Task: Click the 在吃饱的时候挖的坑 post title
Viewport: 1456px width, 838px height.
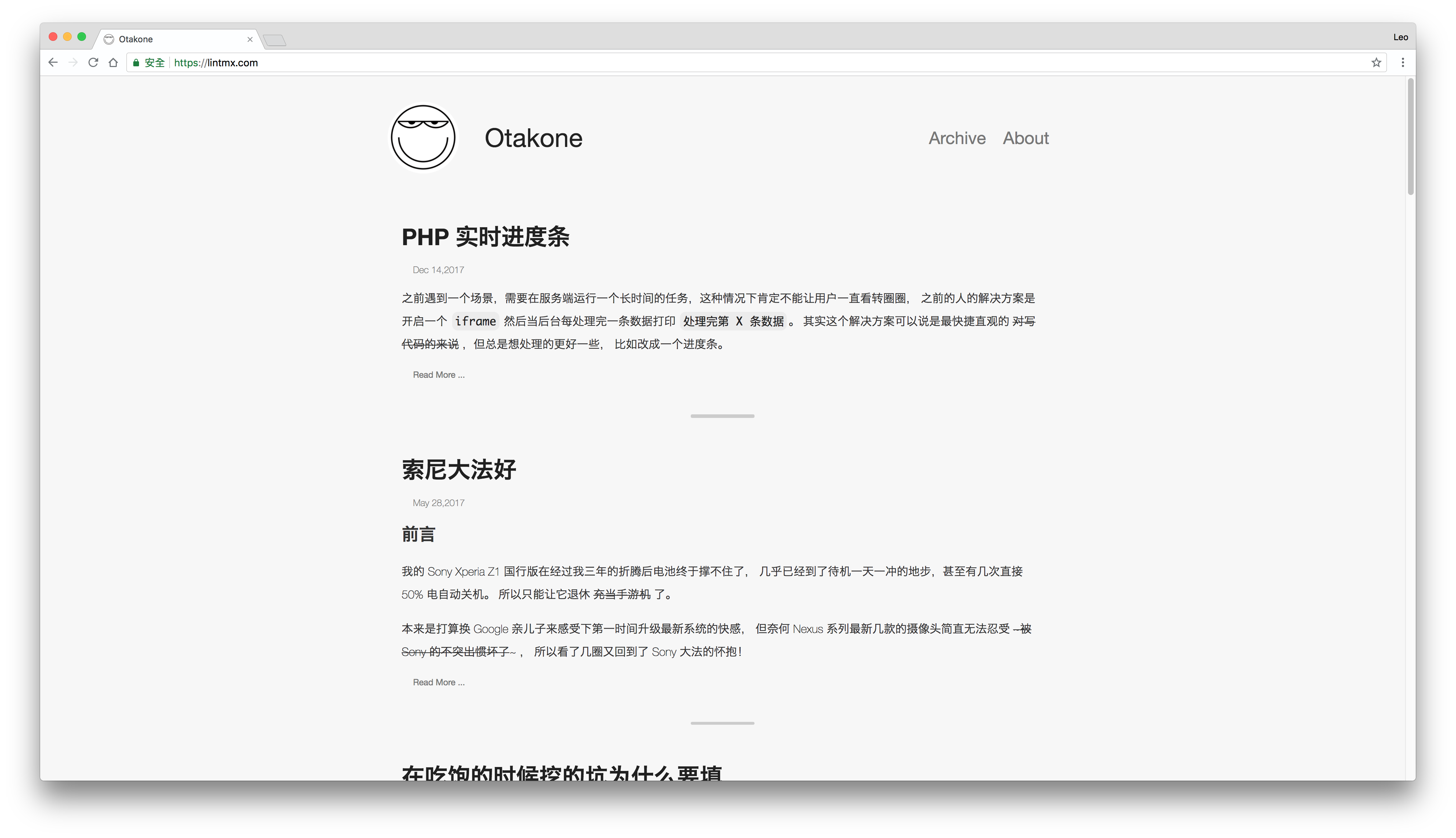Action: 561,772
